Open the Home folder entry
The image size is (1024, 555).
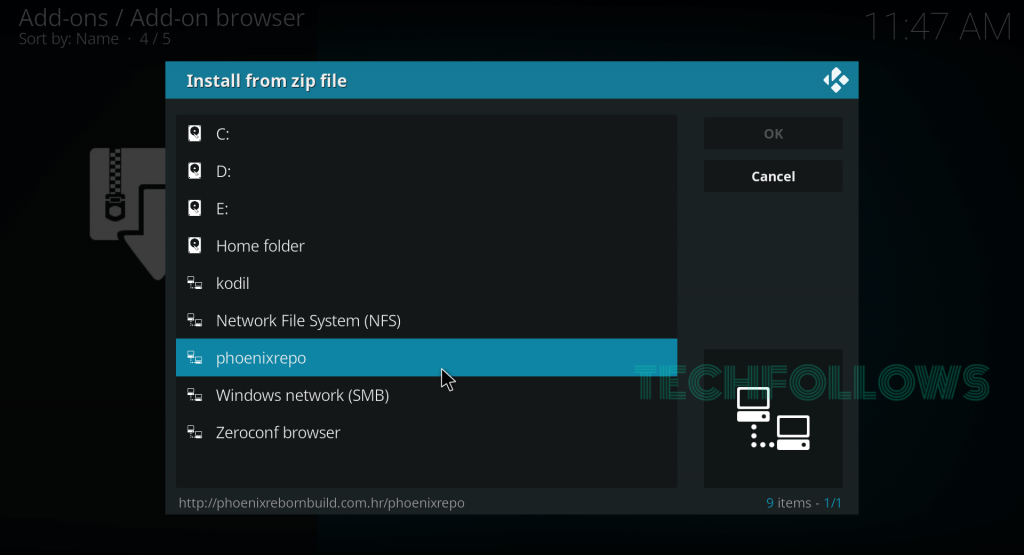426,246
